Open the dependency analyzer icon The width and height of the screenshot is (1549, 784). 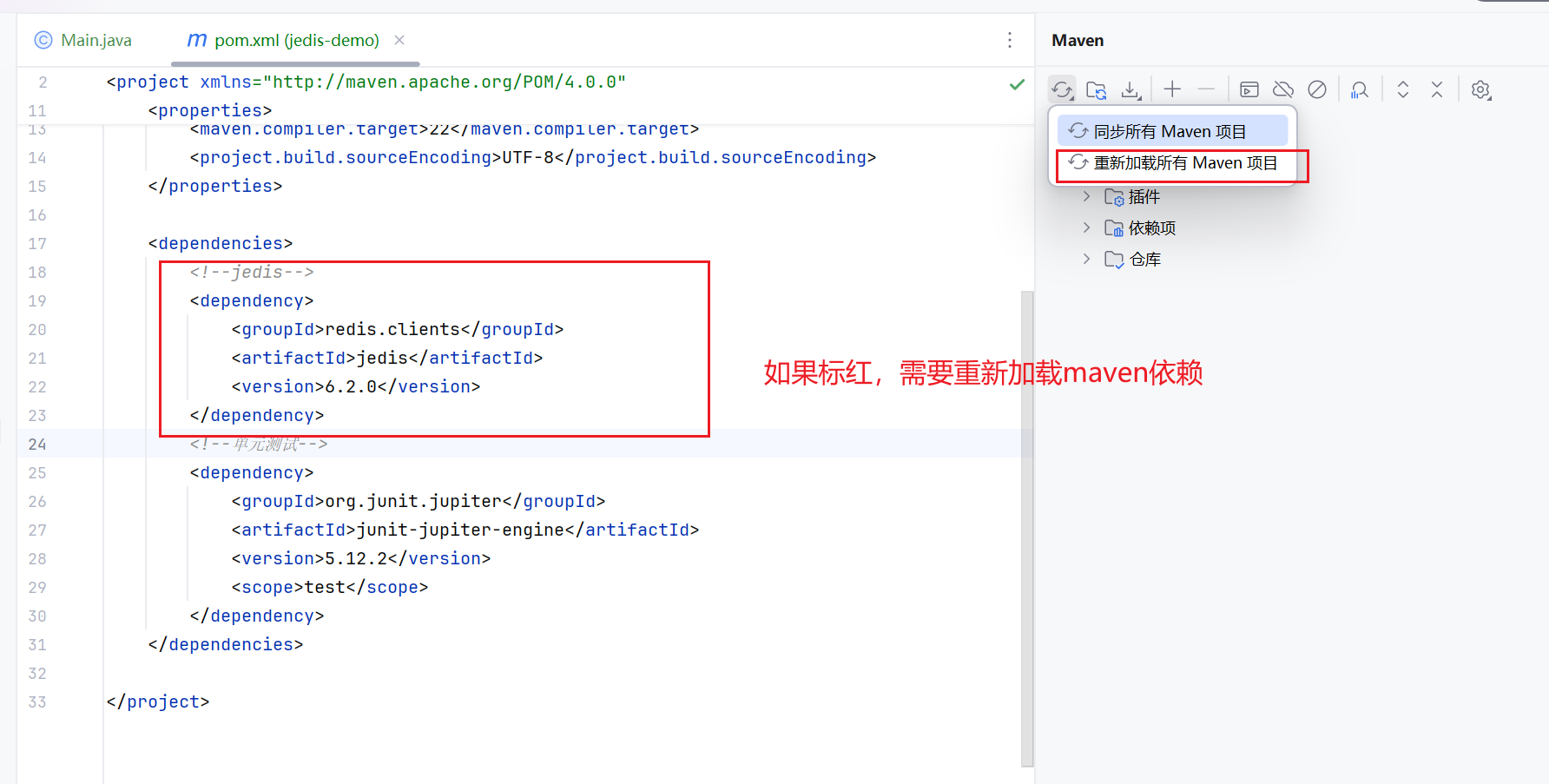[1360, 89]
